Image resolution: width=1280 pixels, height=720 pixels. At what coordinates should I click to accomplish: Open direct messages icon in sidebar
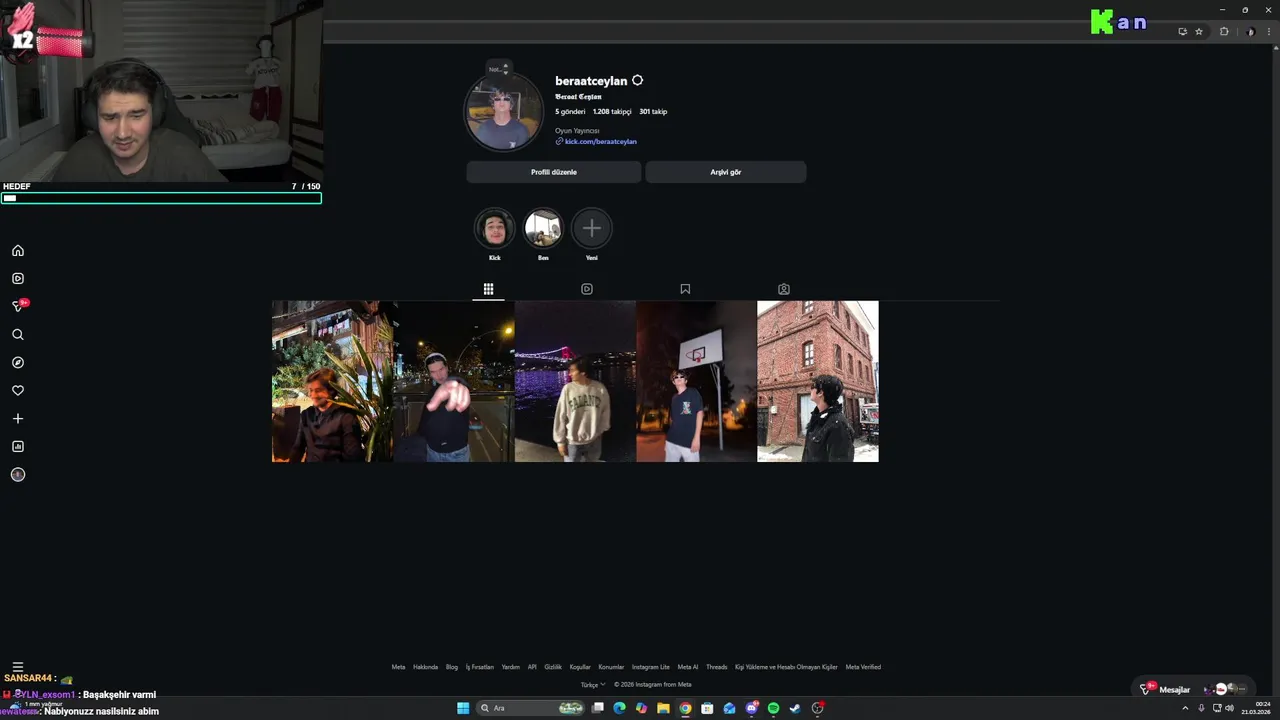[x=18, y=306]
